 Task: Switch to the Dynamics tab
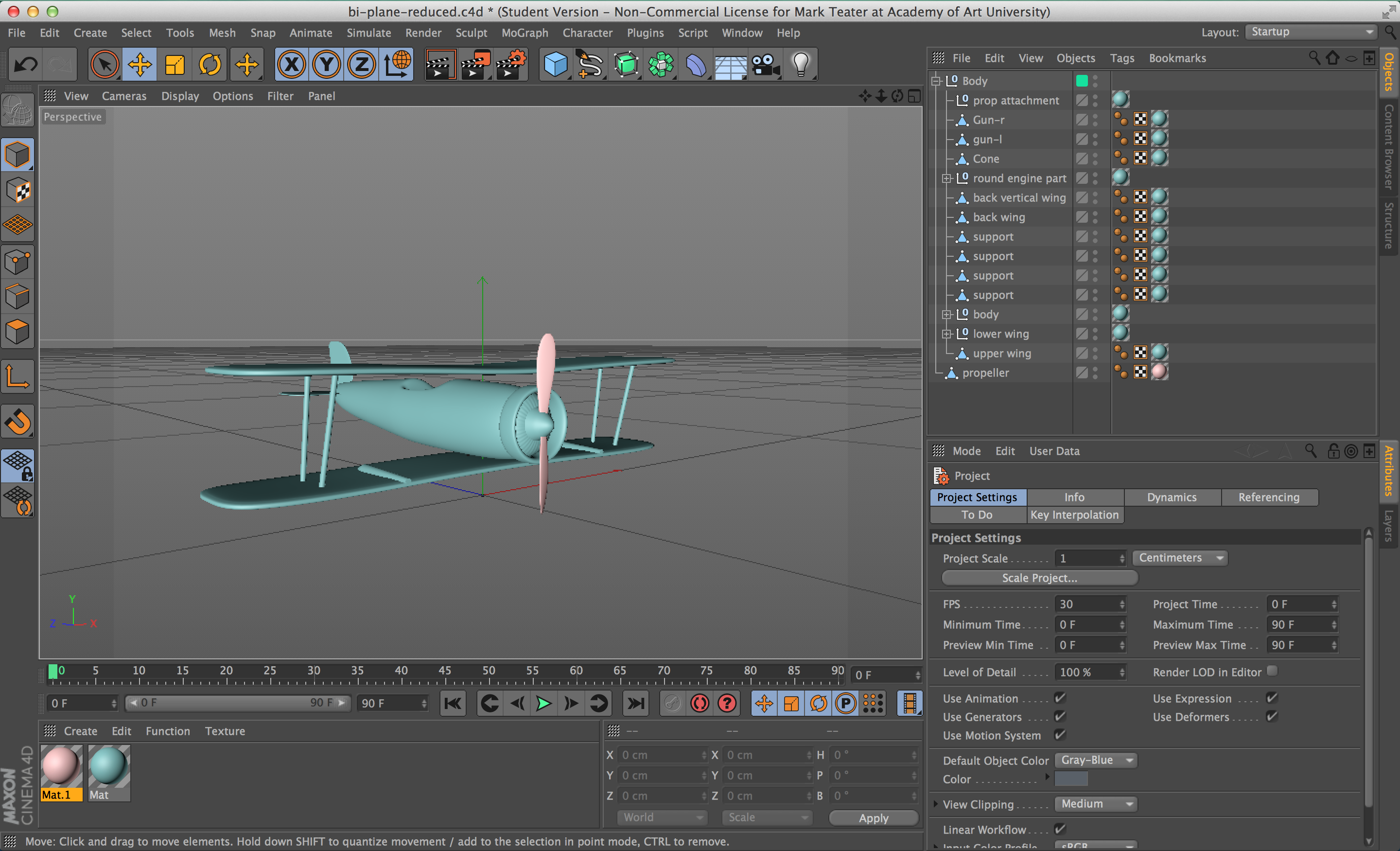(1171, 497)
